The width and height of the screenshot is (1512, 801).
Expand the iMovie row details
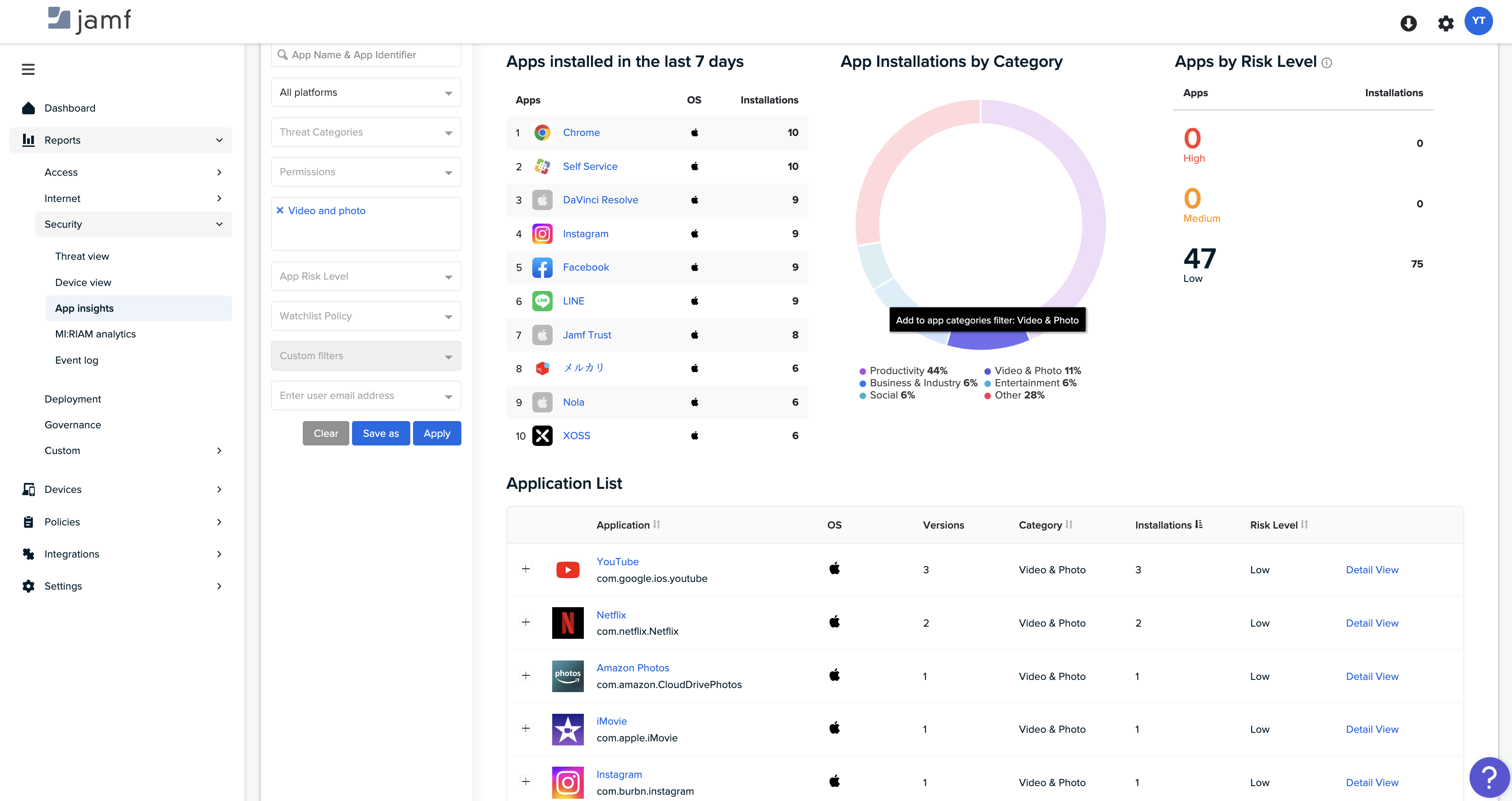526,728
